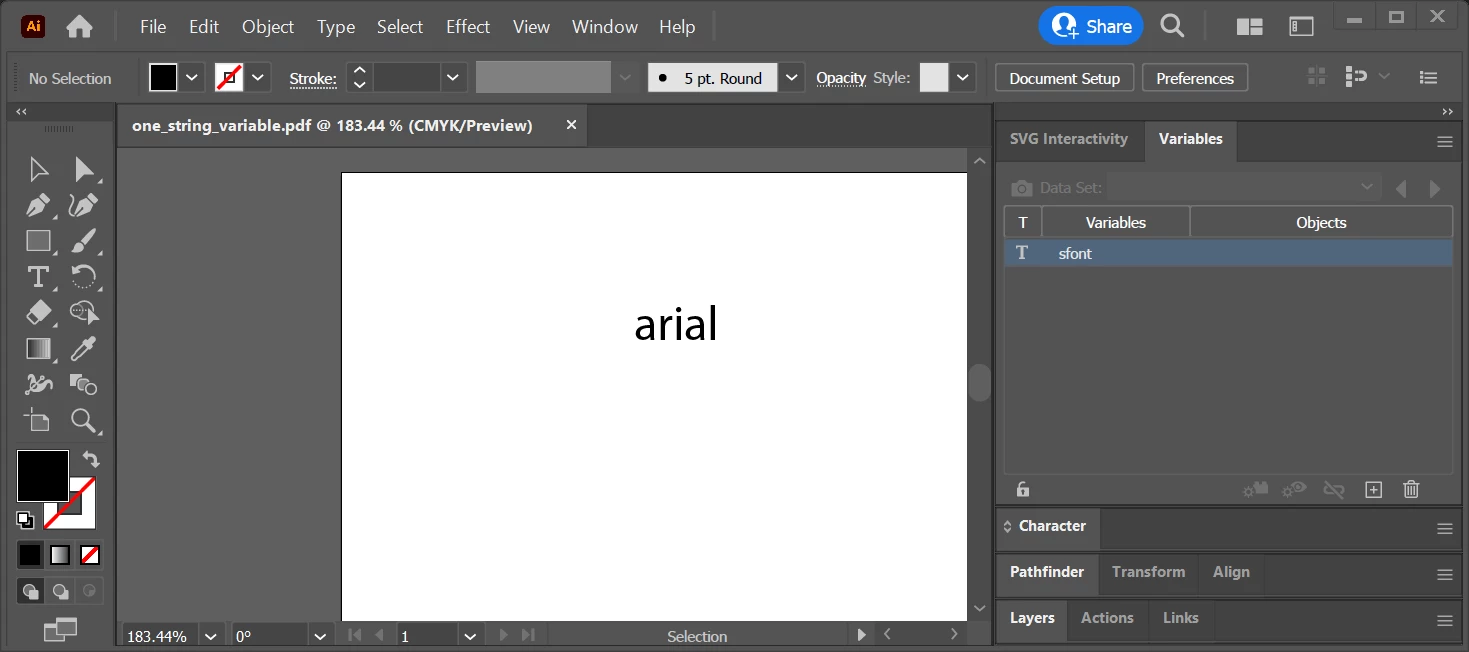Image resolution: width=1469 pixels, height=652 pixels.
Task: Apply Gradient fill mode
Action: tap(60, 554)
